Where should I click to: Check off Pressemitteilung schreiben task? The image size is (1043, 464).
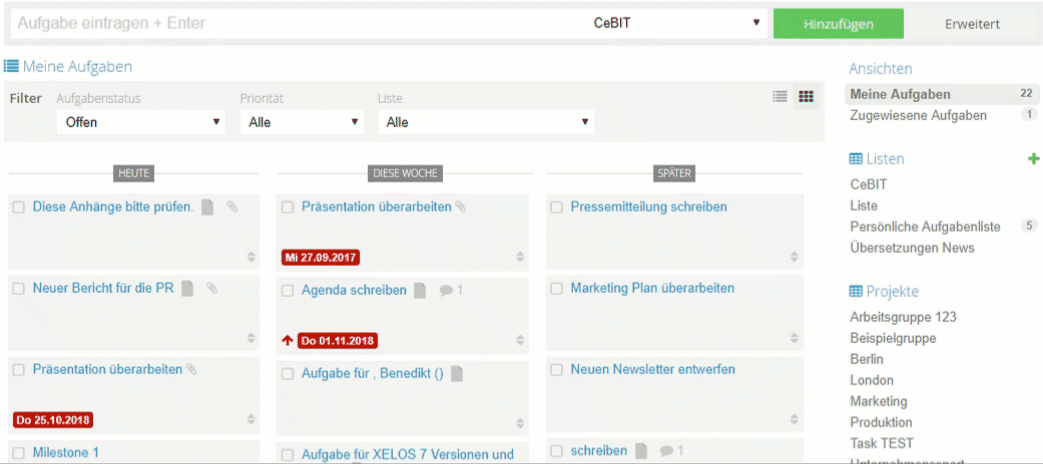click(x=557, y=207)
